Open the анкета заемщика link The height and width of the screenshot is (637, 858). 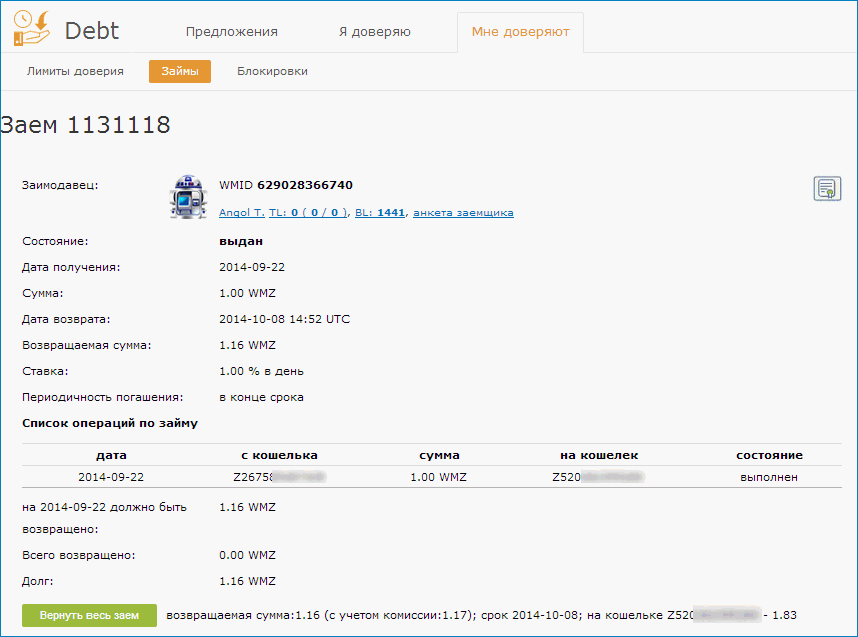click(463, 213)
